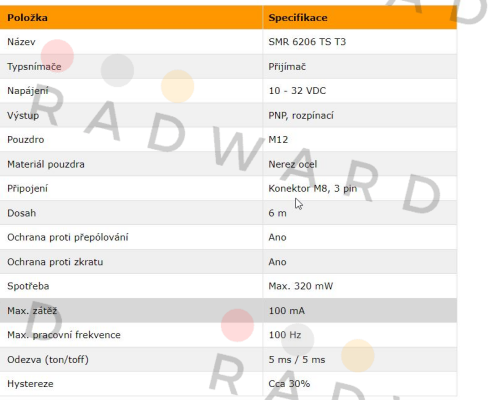Select the 'Max. 320 mW' value

pos(301,286)
